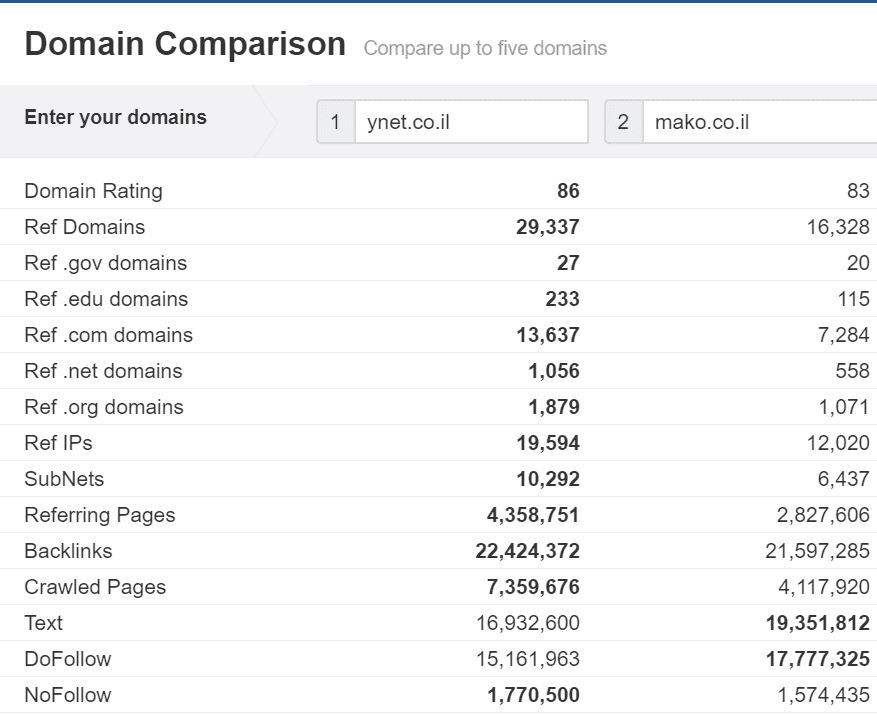Screen dimensions: 877x714
Task: Click mako Ref .edu value 115
Action: point(854,299)
